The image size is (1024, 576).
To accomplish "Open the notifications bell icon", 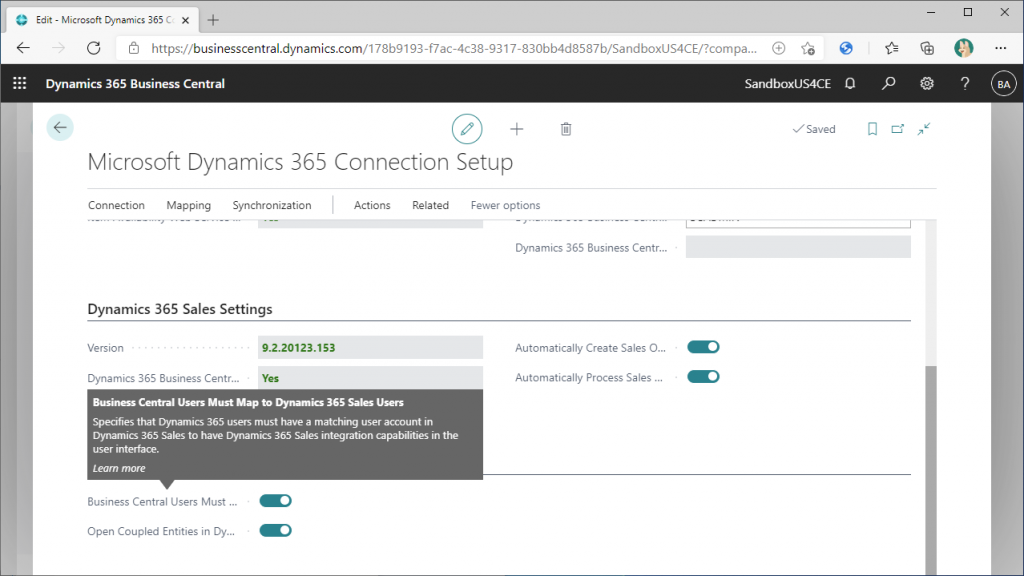I will pos(850,84).
